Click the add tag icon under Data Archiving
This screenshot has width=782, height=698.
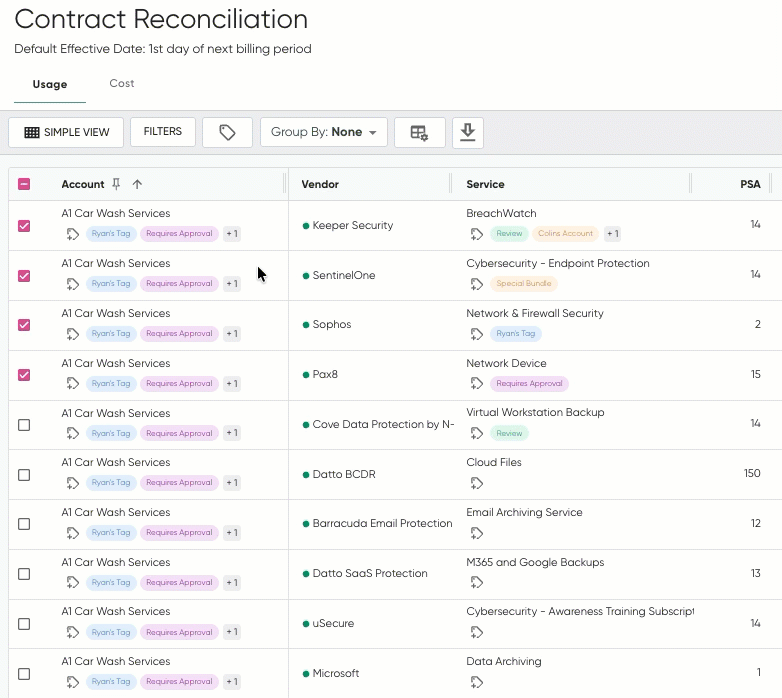[477, 682]
